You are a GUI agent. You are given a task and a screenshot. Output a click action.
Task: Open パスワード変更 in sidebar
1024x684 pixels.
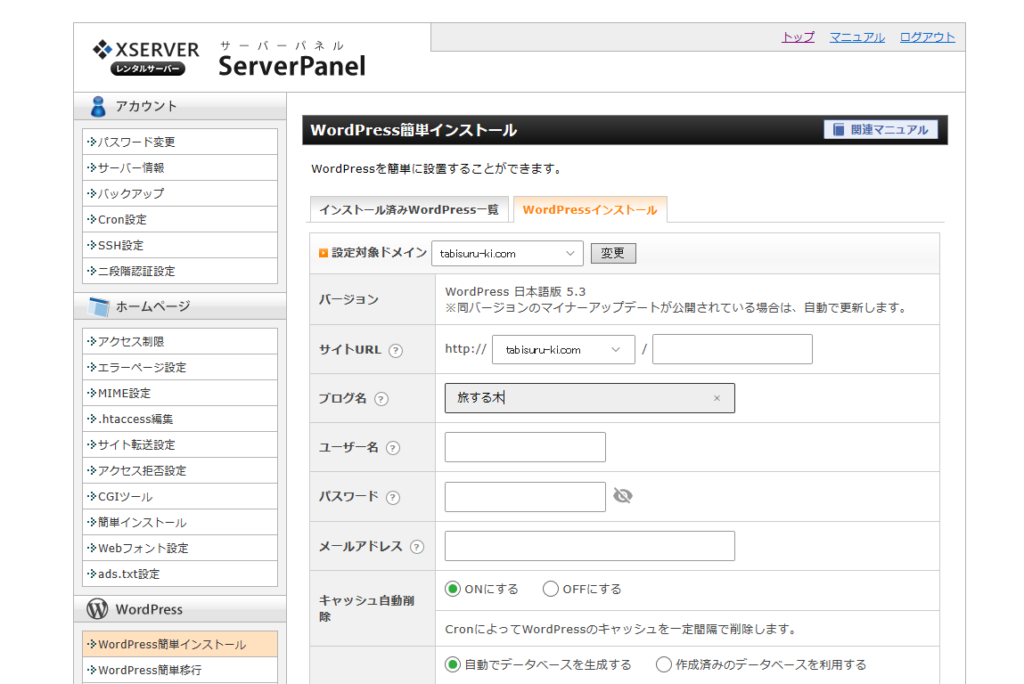pos(180,142)
